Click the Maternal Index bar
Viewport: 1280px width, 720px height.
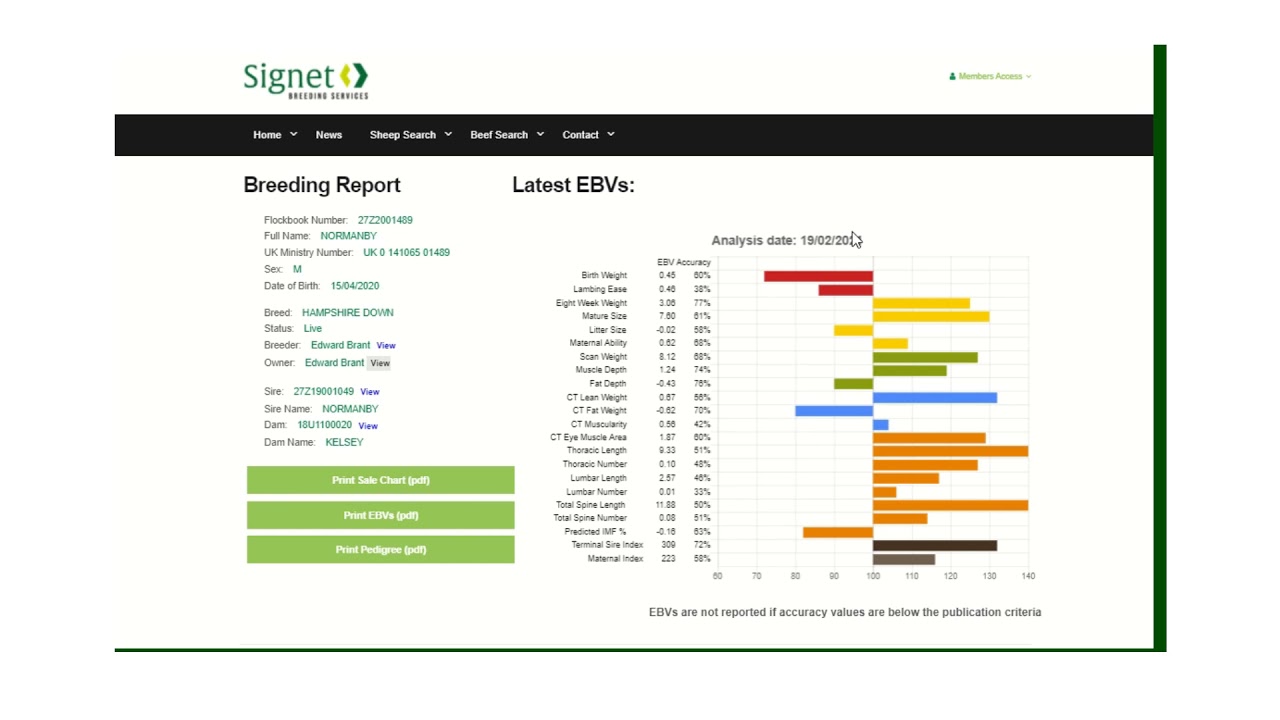point(904,559)
